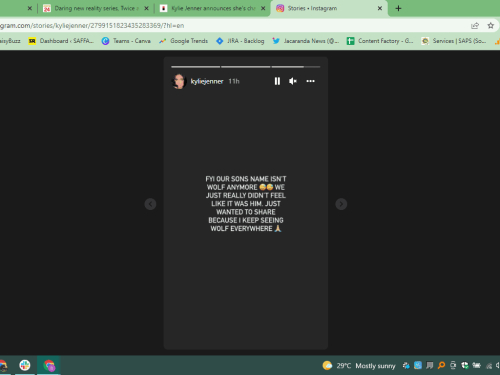Open Teams - Canva bookmark
Image resolution: width=500 pixels, height=375 pixels.
tap(126, 41)
